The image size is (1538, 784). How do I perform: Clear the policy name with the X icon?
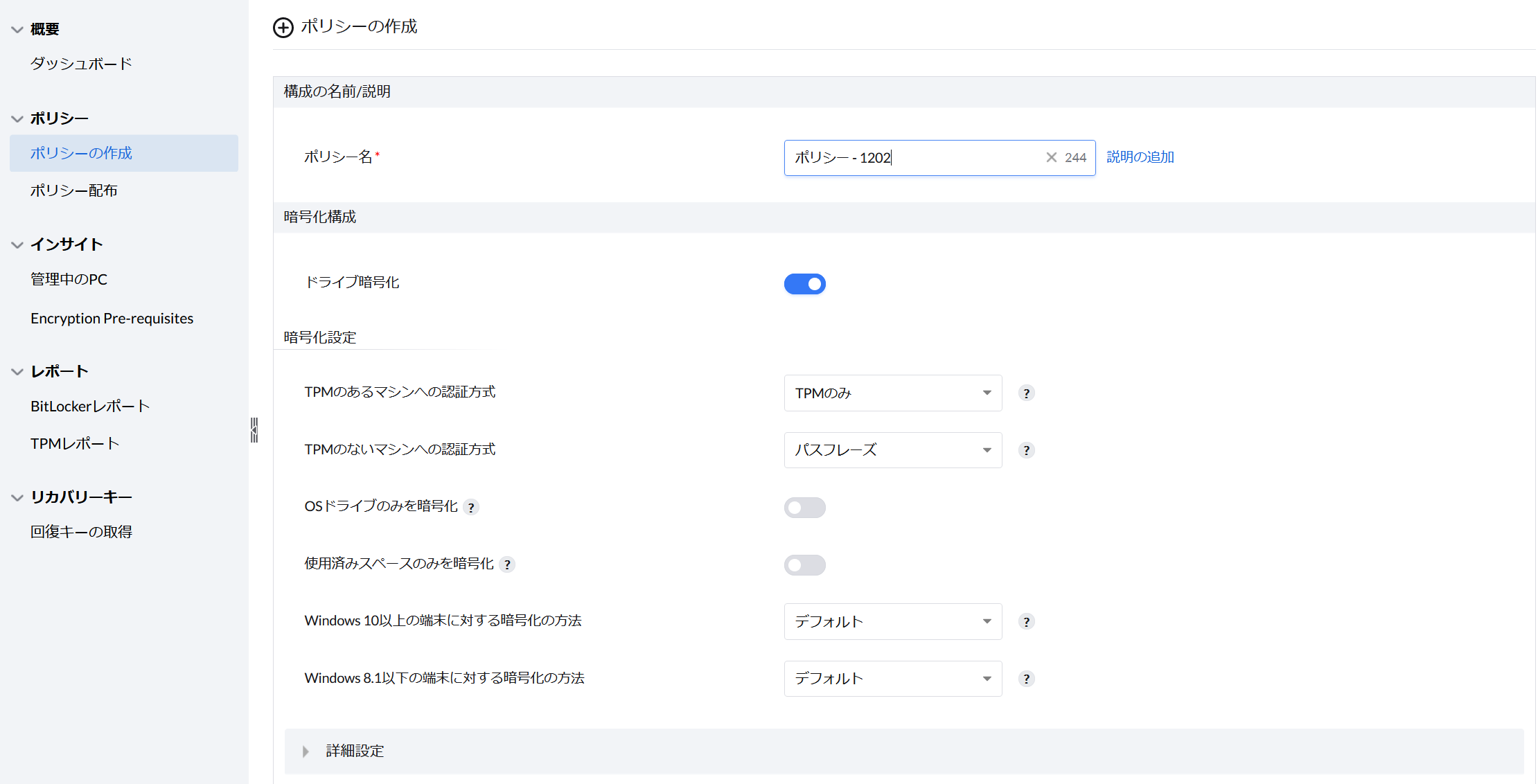[1051, 157]
